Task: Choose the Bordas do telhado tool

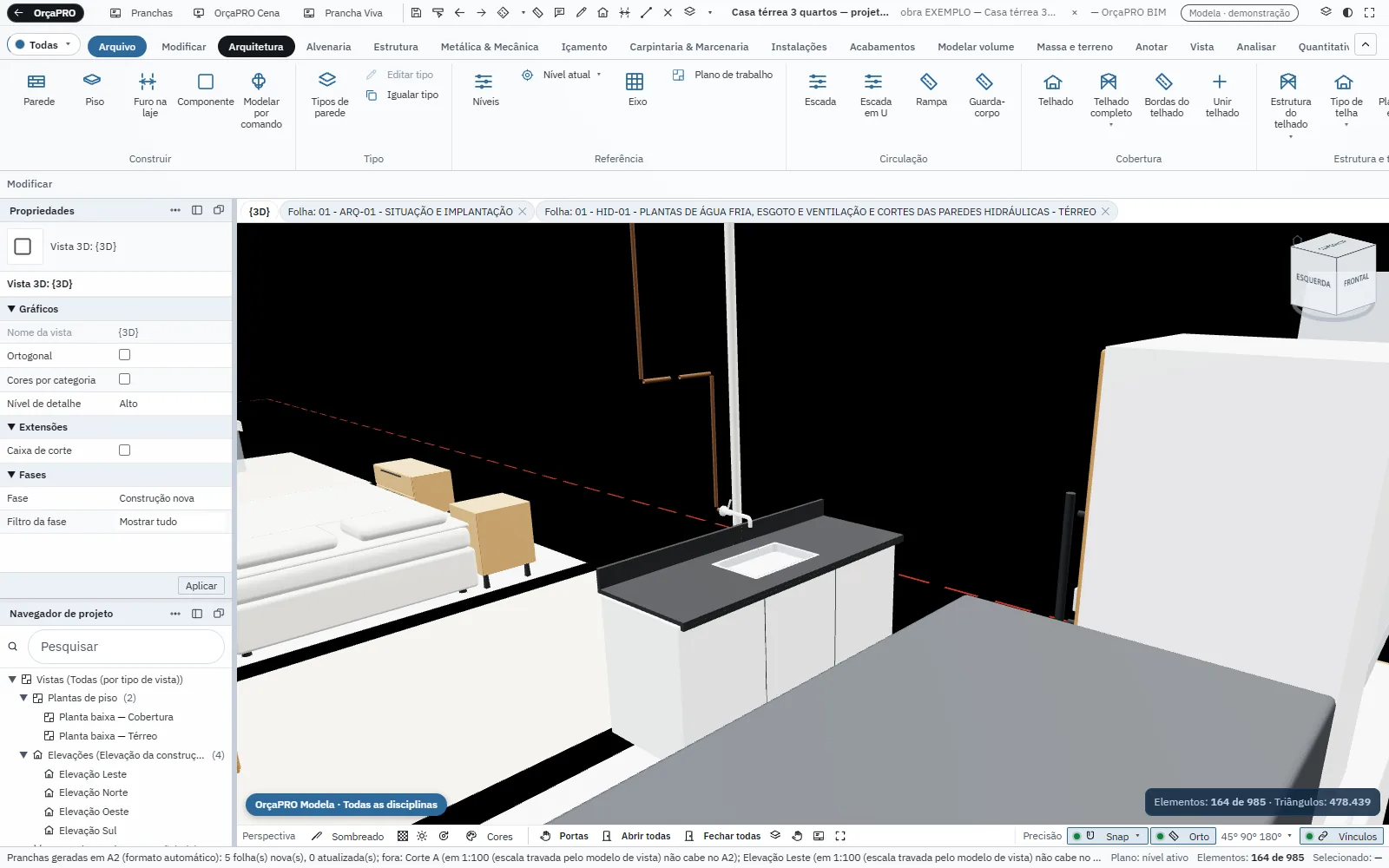Action: tap(1166, 95)
